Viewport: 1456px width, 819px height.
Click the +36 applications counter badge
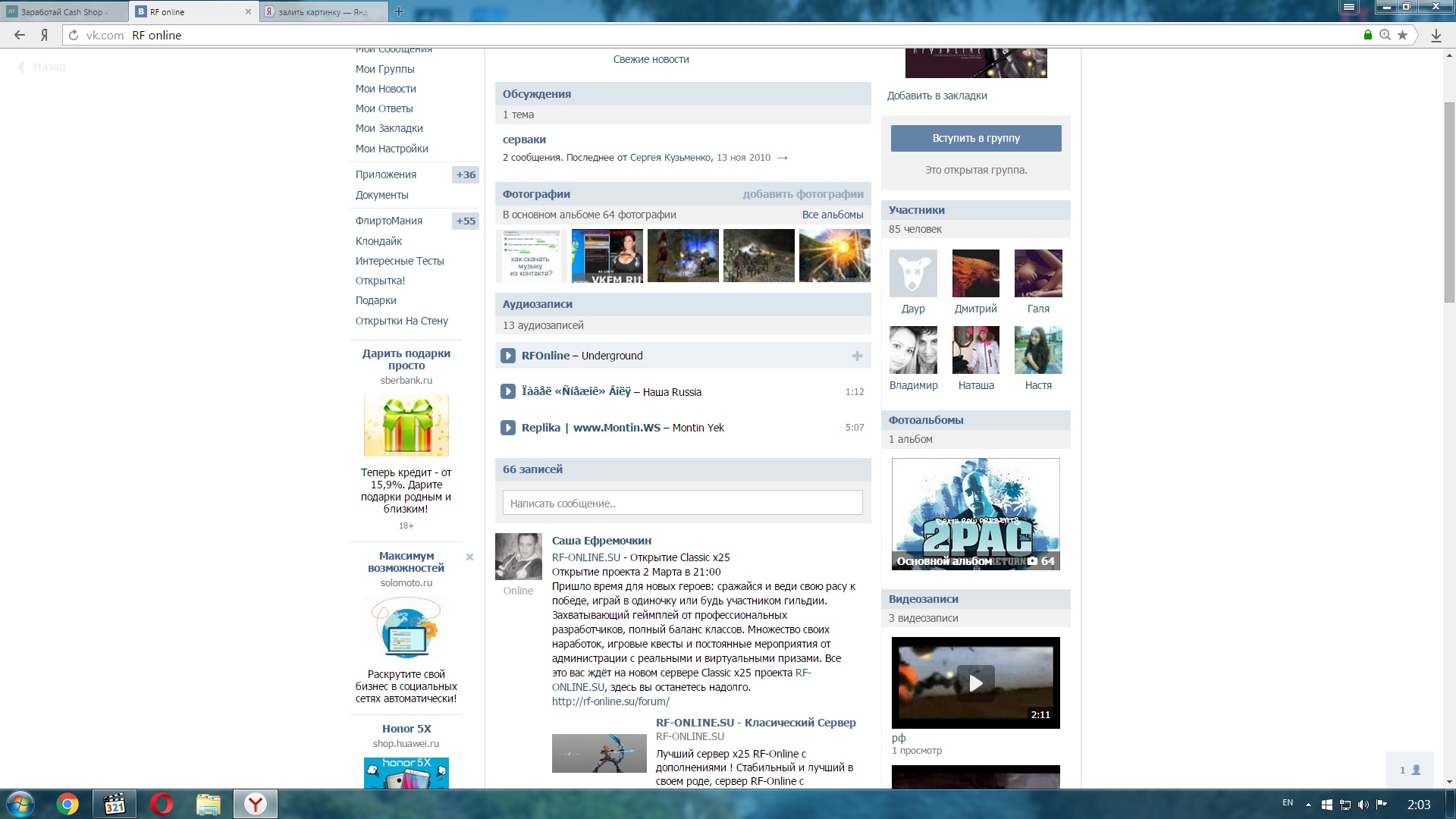tap(466, 174)
